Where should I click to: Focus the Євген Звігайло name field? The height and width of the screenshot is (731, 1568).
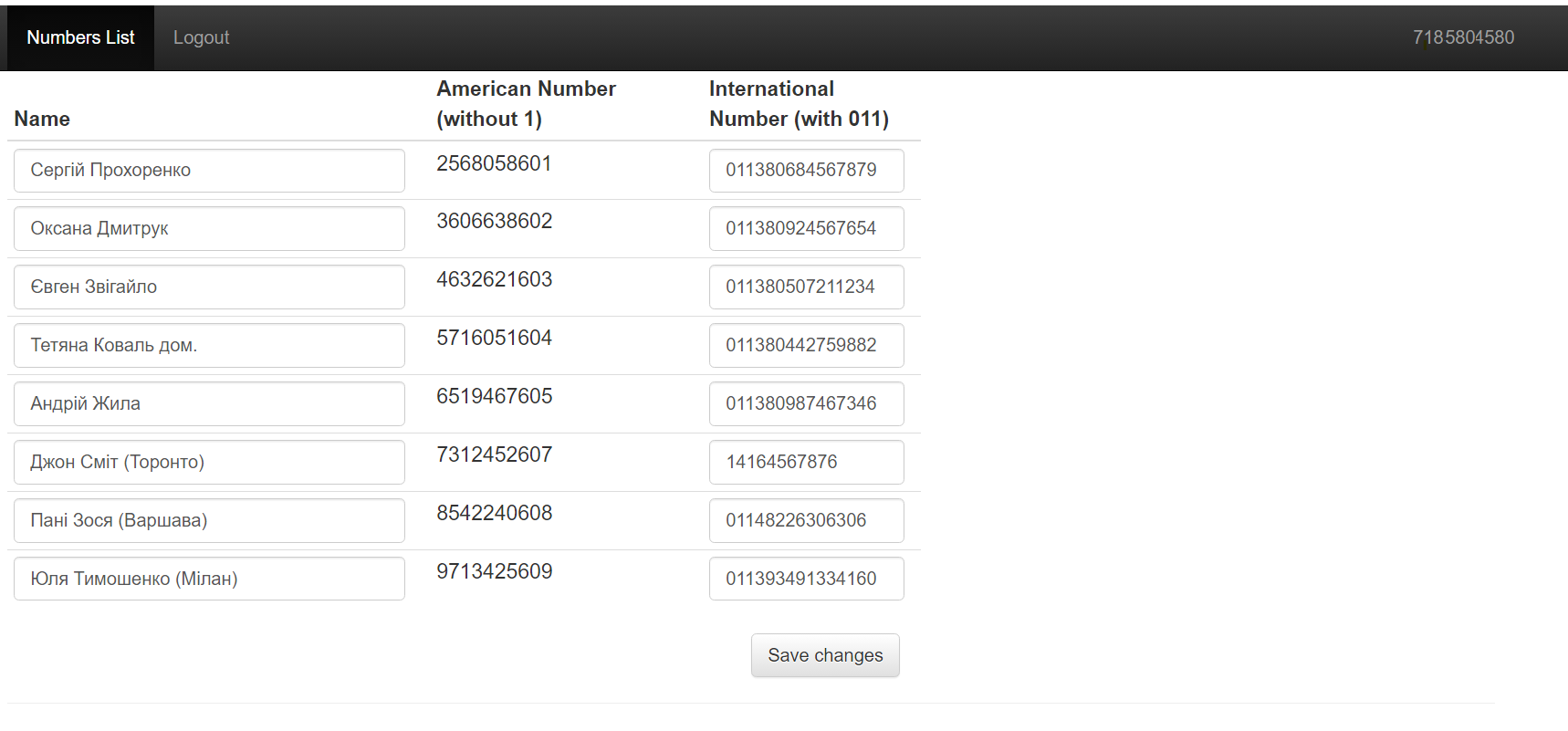tap(209, 287)
